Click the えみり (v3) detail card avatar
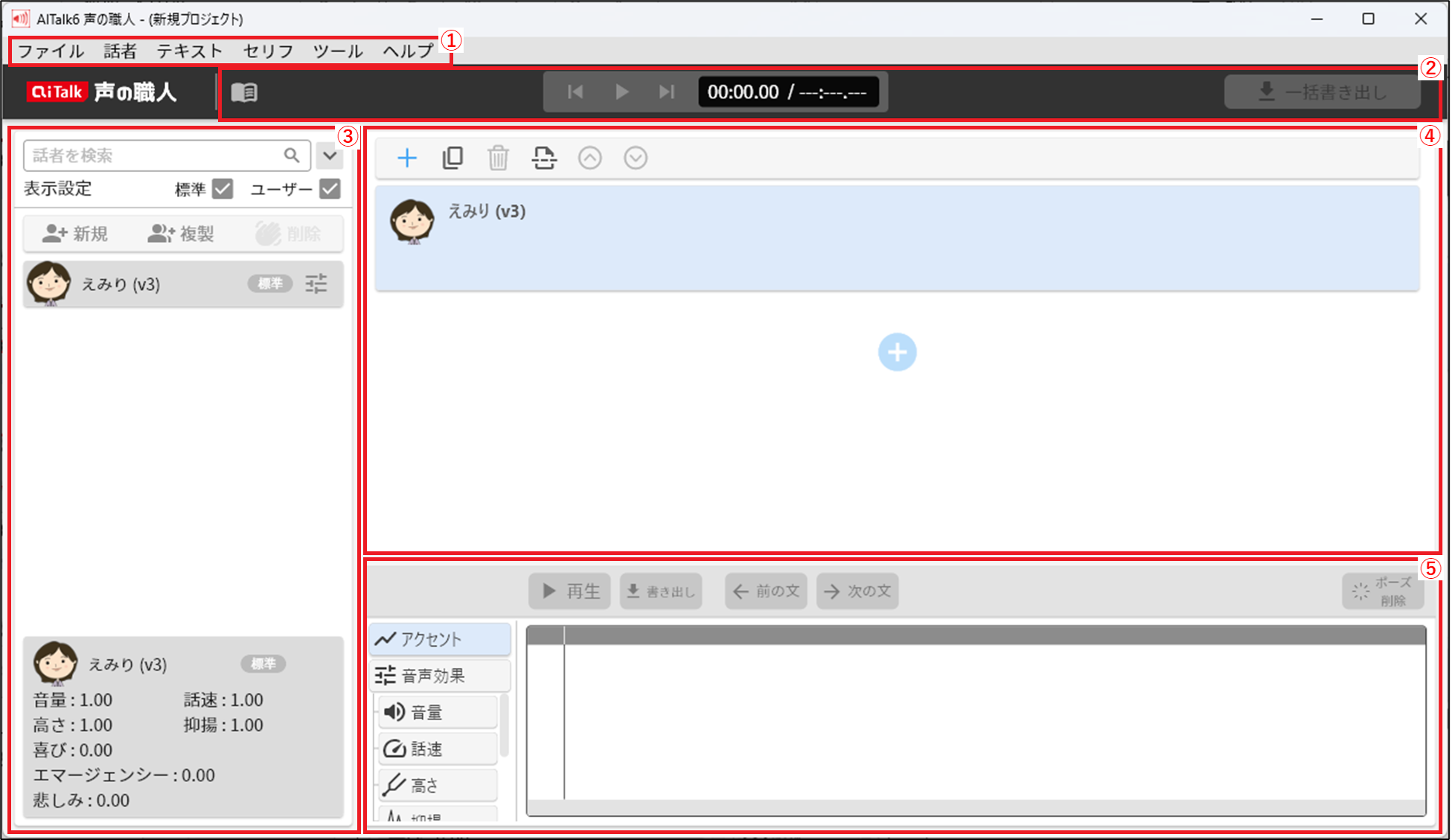 (56, 664)
